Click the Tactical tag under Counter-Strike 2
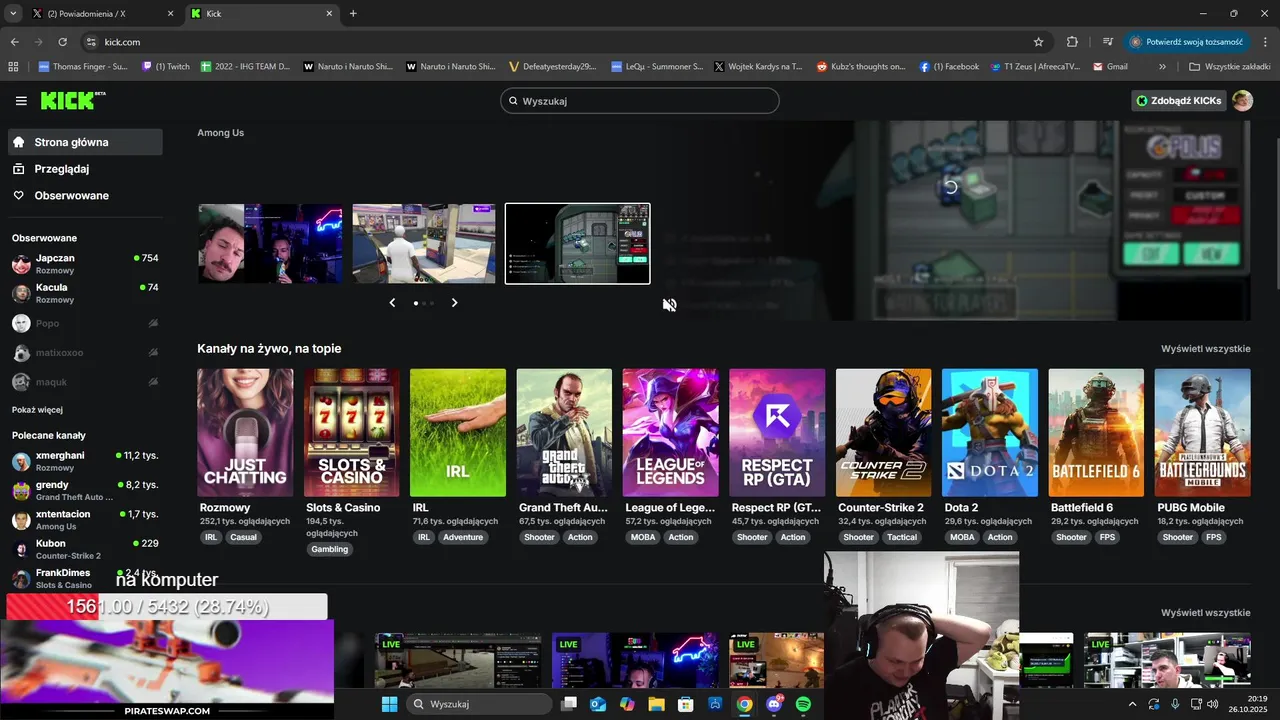 pos(902,537)
